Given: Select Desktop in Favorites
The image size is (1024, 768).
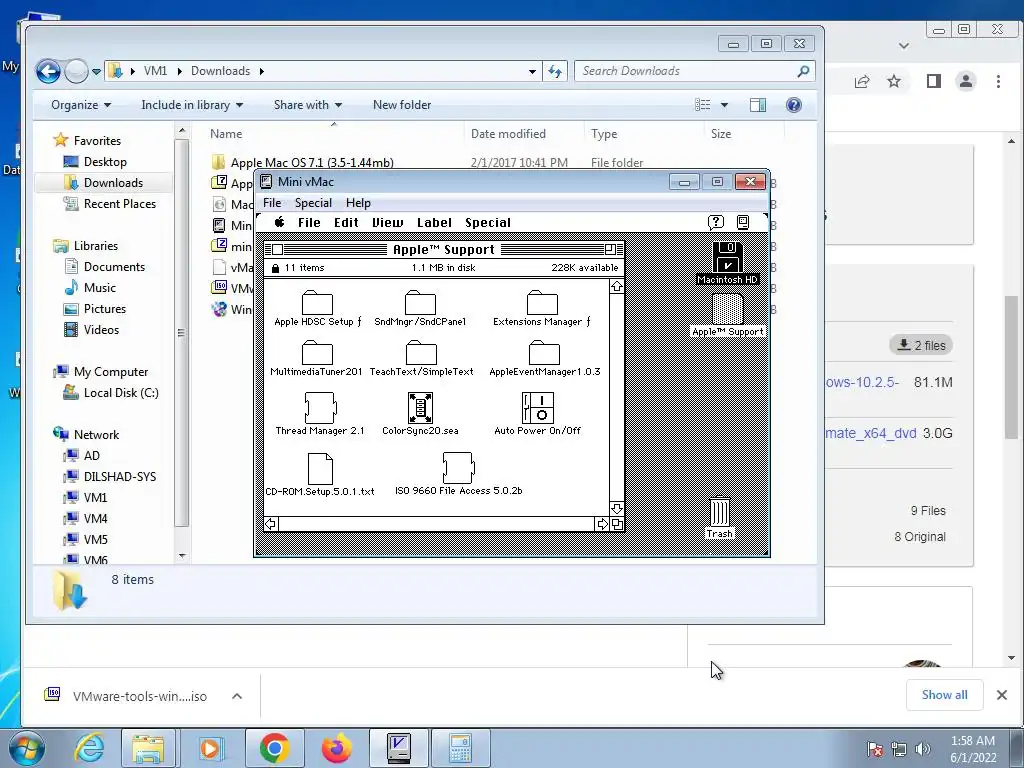Looking at the screenshot, I should tap(105, 162).
